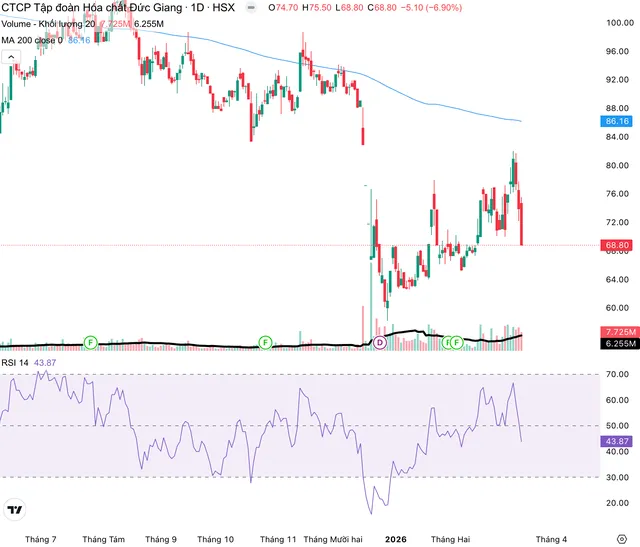Click the 80.00 price scale label

click(617, 165)
